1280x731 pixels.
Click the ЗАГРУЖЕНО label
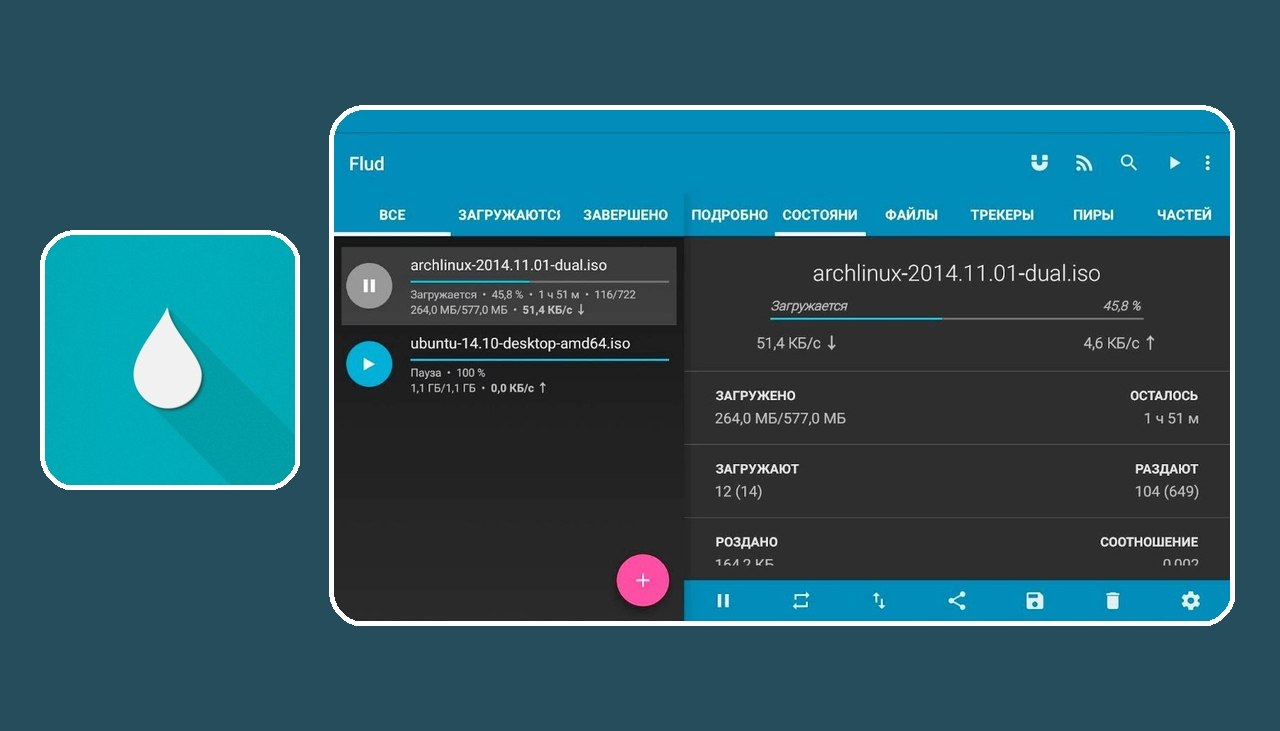tap(755, 396)
